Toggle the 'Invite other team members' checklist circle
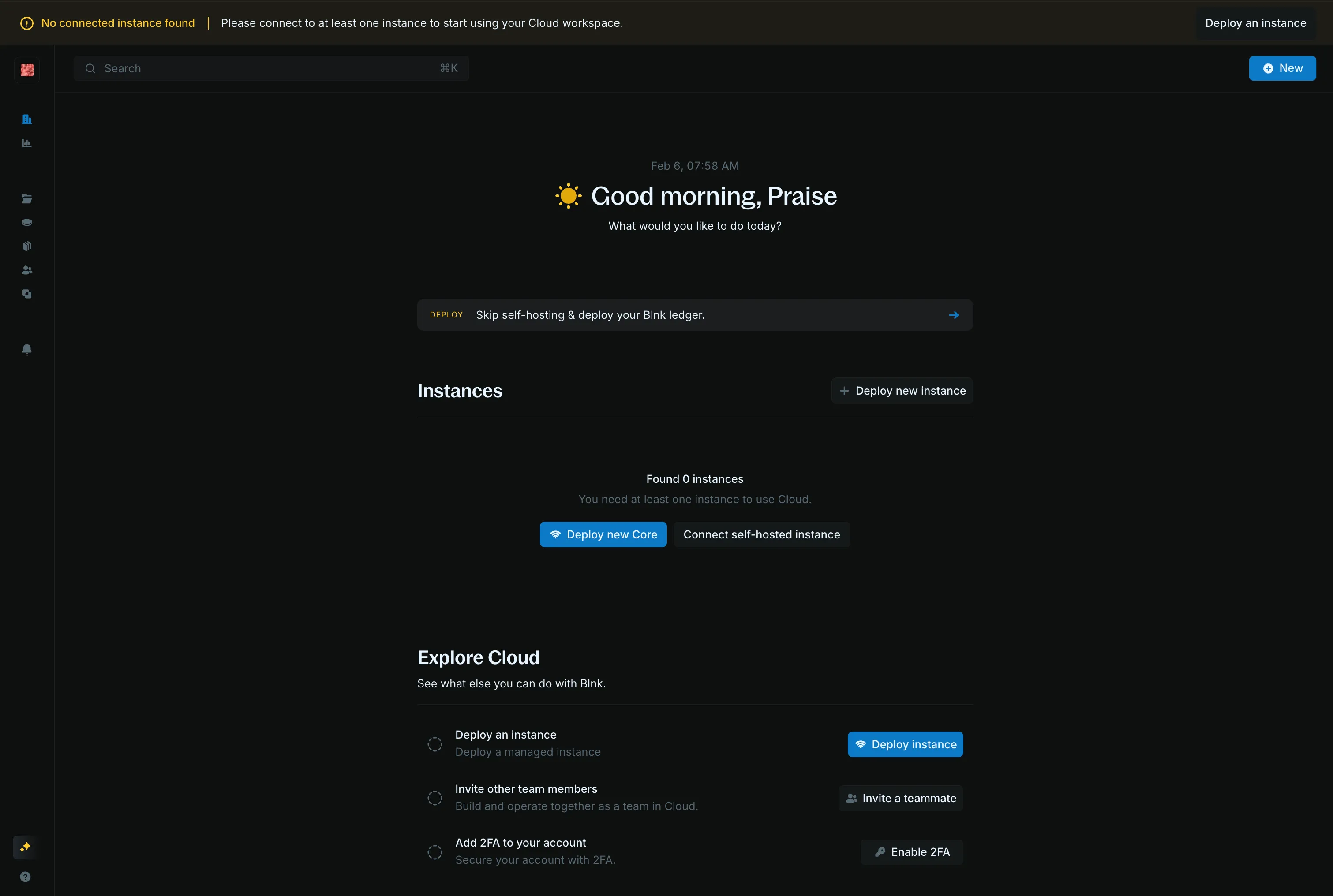This screenshot has width=1333, height=896. click(435, 798)
